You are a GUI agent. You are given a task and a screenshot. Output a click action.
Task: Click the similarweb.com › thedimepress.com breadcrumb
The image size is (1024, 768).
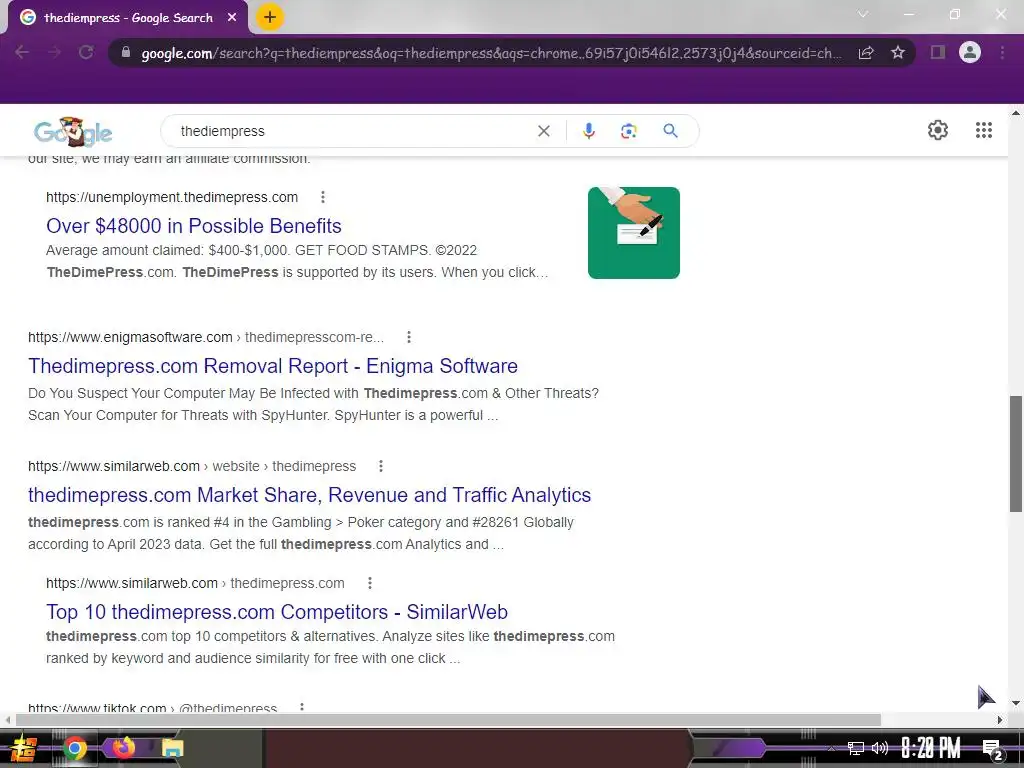point(195,583)
